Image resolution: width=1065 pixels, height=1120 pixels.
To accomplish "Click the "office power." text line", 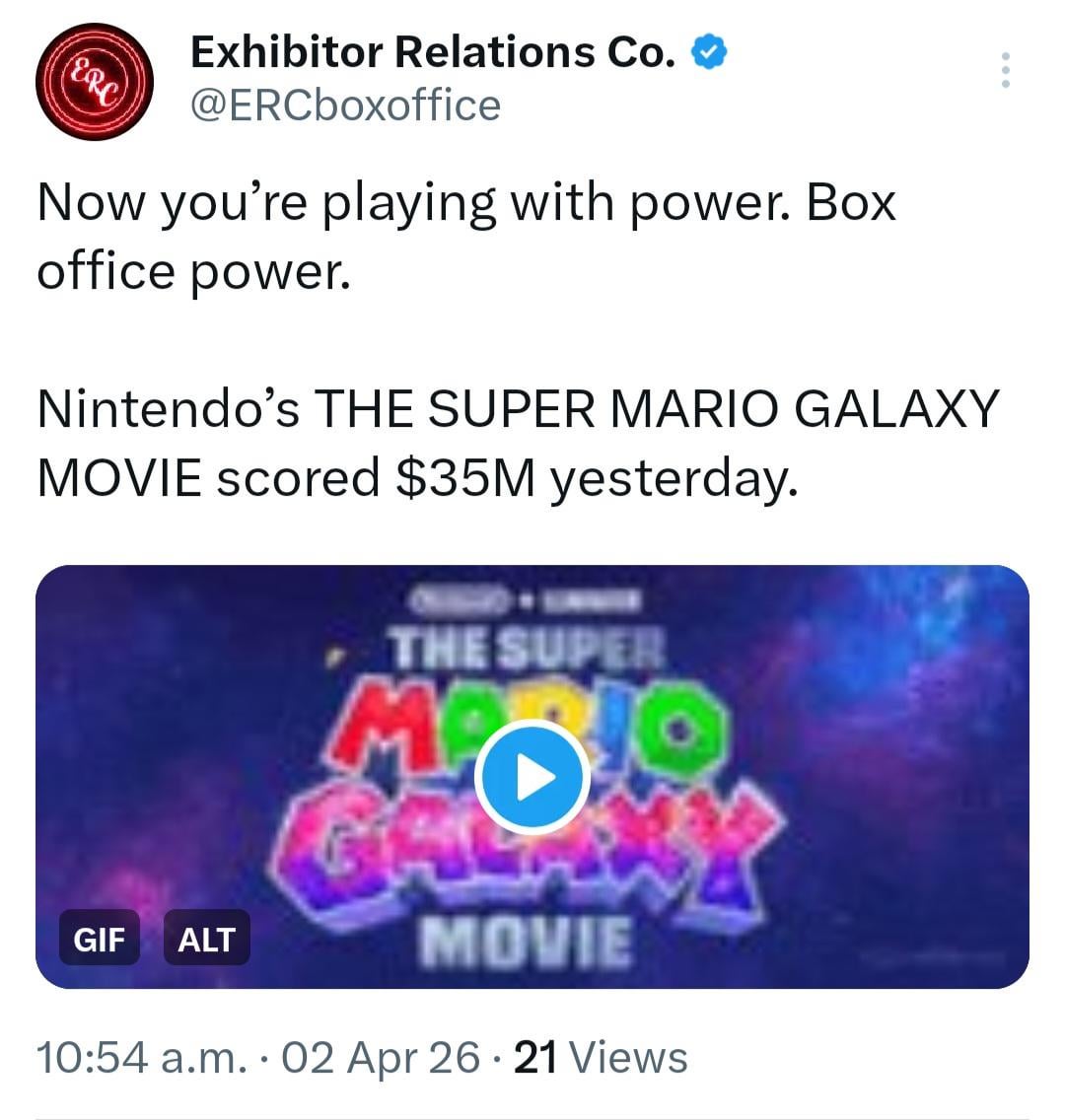I will 193,271.
